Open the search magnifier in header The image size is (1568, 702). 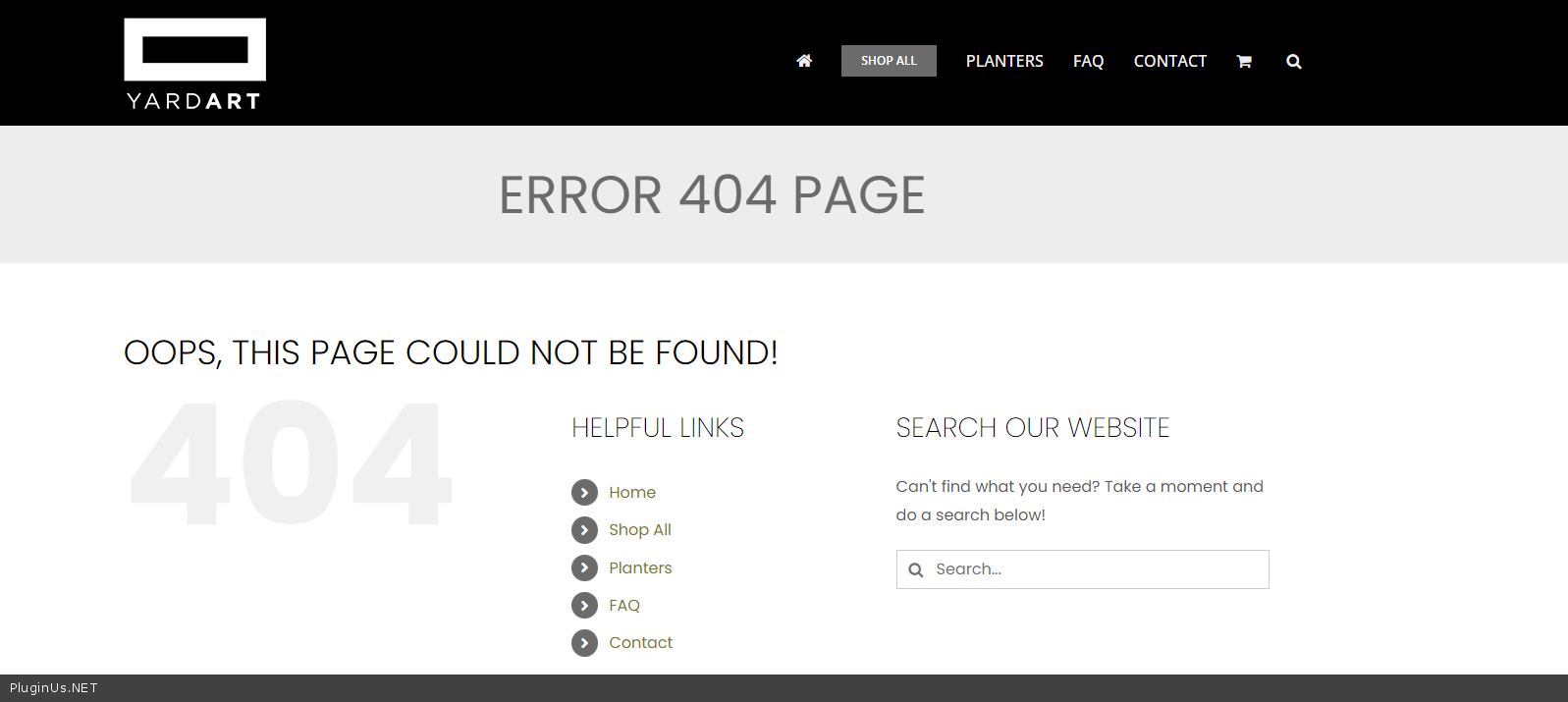1294,61
